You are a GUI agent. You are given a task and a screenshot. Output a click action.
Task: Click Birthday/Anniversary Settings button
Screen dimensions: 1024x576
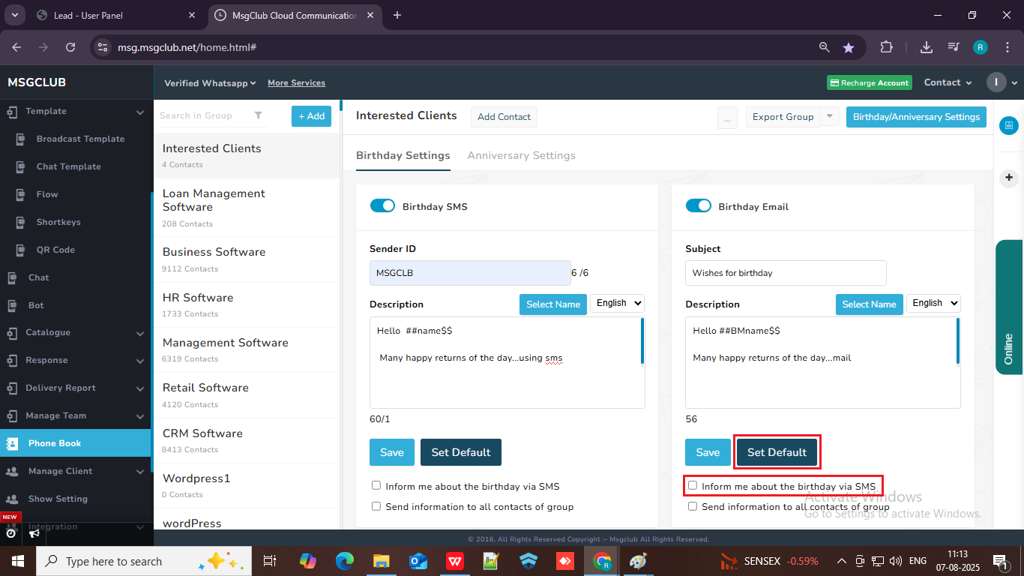(x=916, y=117)
